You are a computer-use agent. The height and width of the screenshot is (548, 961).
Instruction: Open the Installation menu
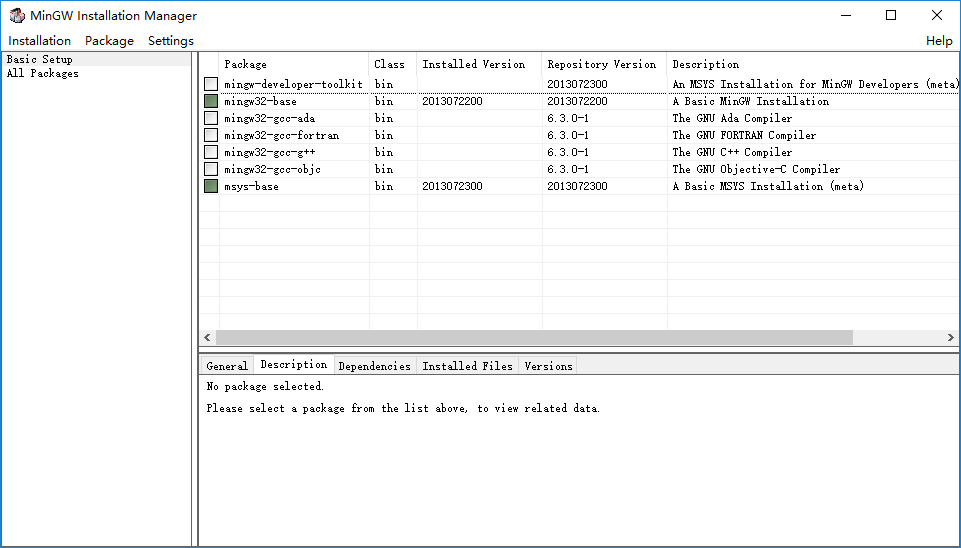pos(39,40)
